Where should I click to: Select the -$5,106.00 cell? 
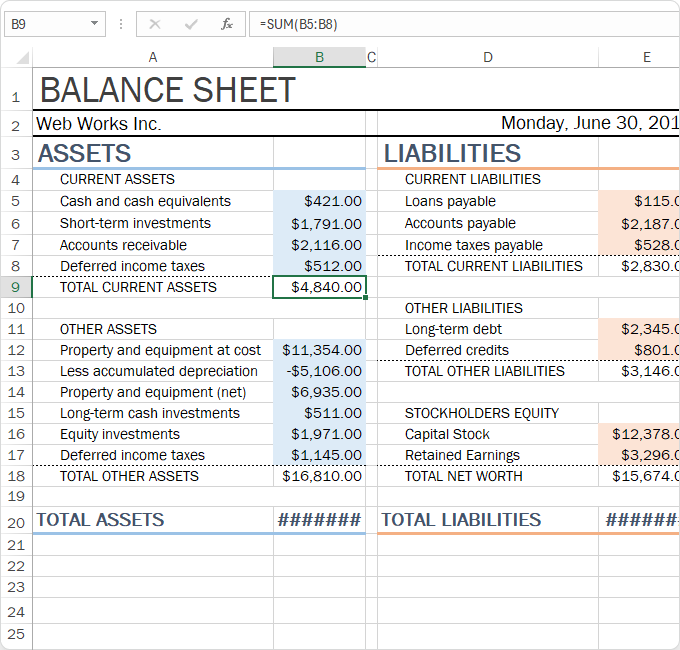[320, 371]
